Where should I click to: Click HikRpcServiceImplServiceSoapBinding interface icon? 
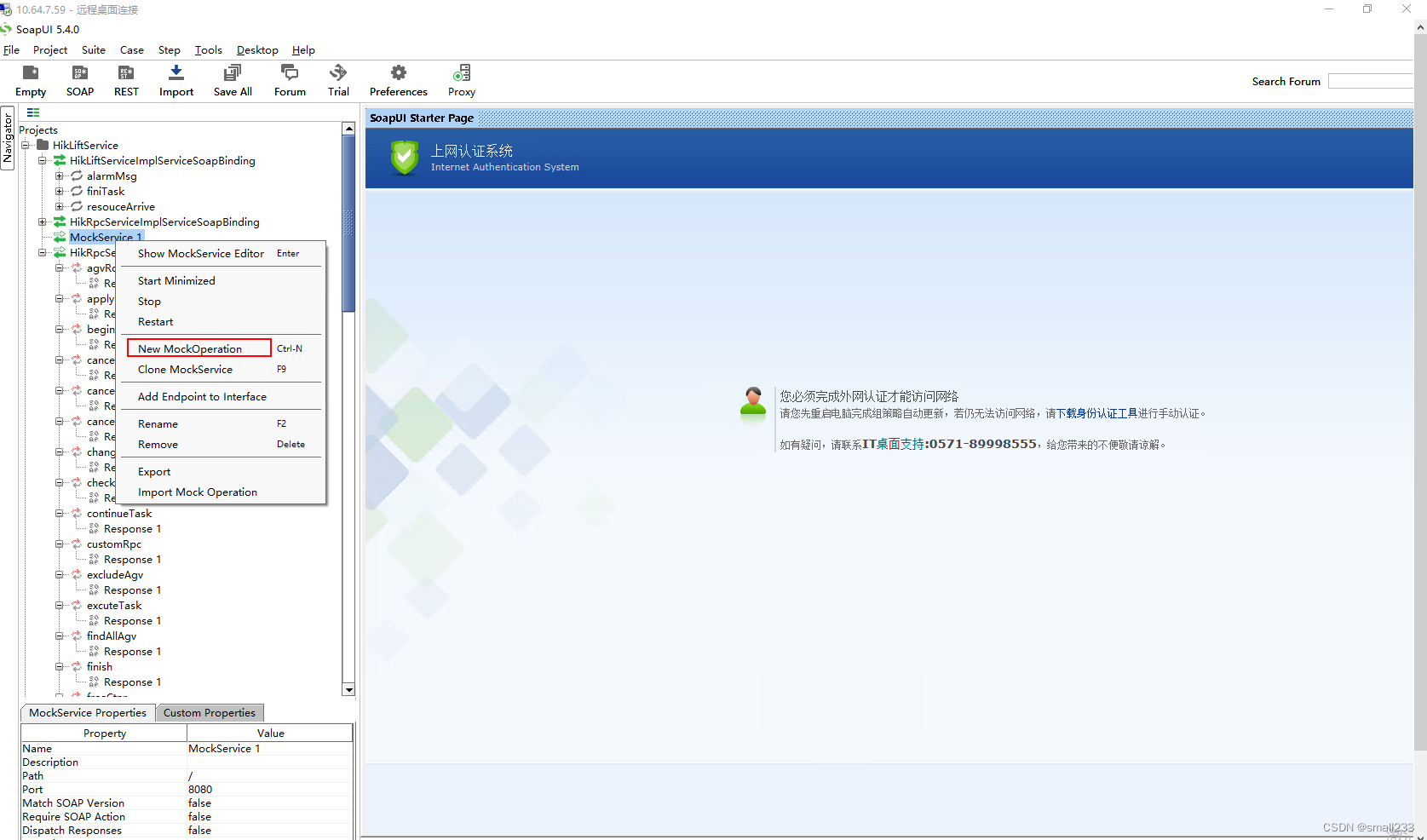[60, 222]
